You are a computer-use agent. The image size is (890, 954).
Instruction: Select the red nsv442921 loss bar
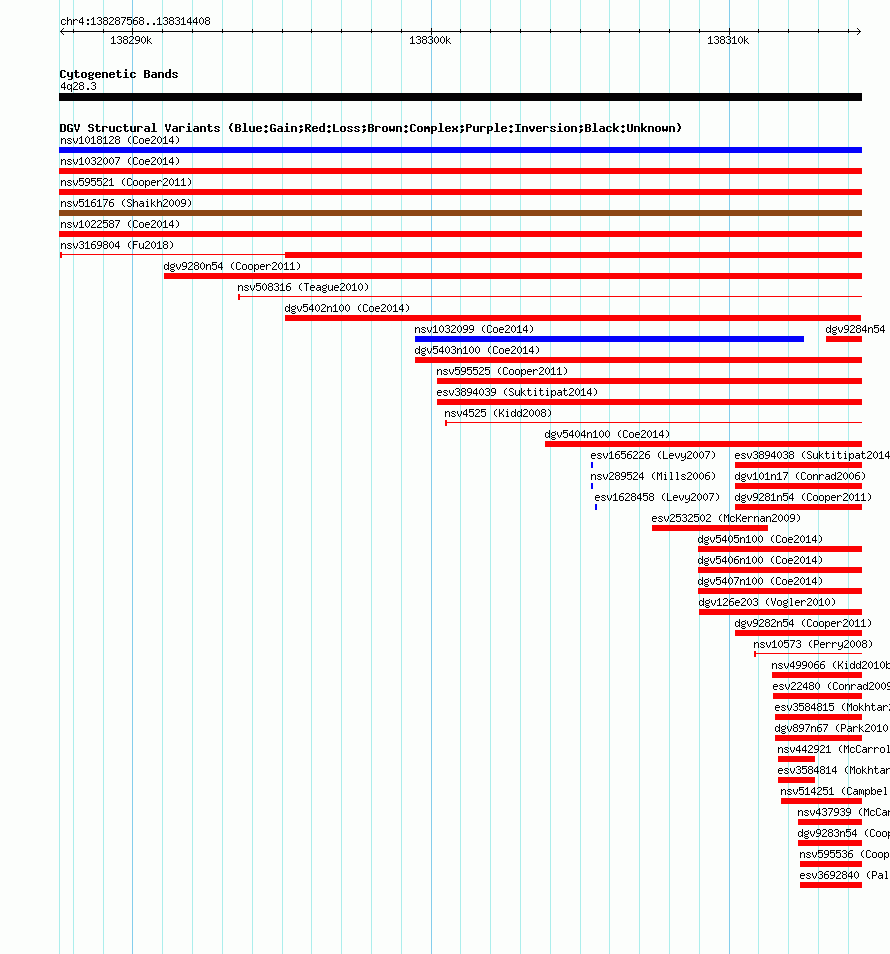[x=796, y=759]
